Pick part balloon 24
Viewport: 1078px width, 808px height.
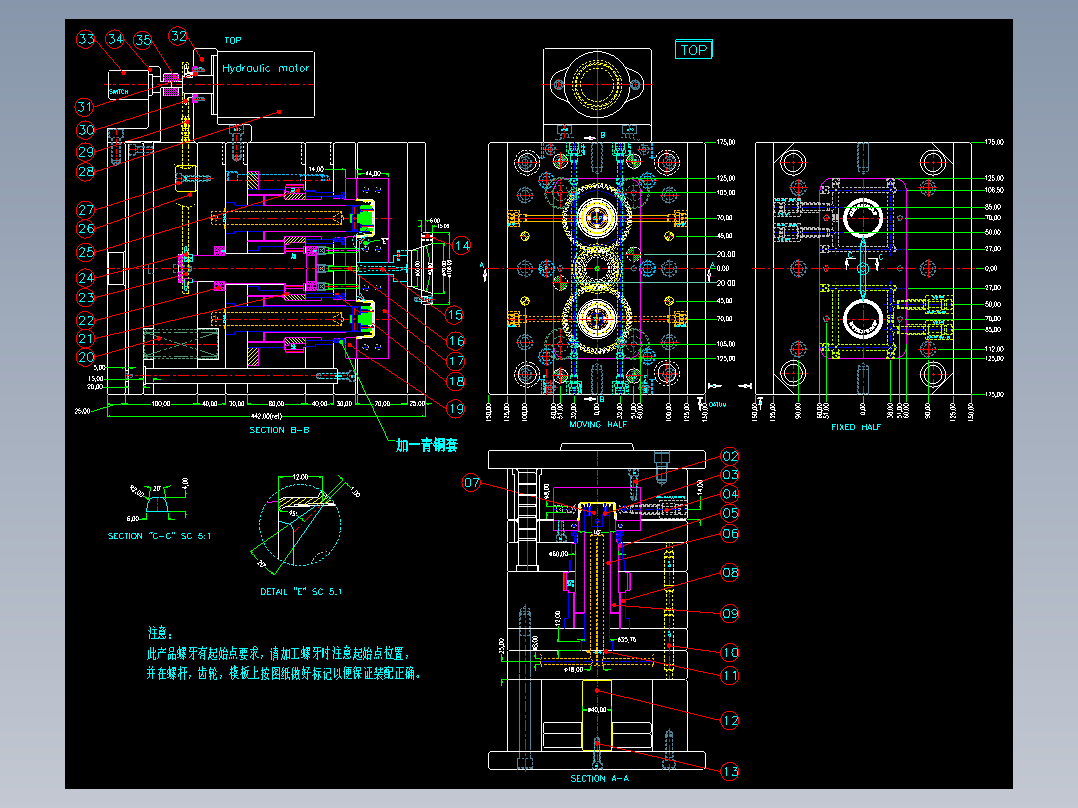[x=86, y=278]
